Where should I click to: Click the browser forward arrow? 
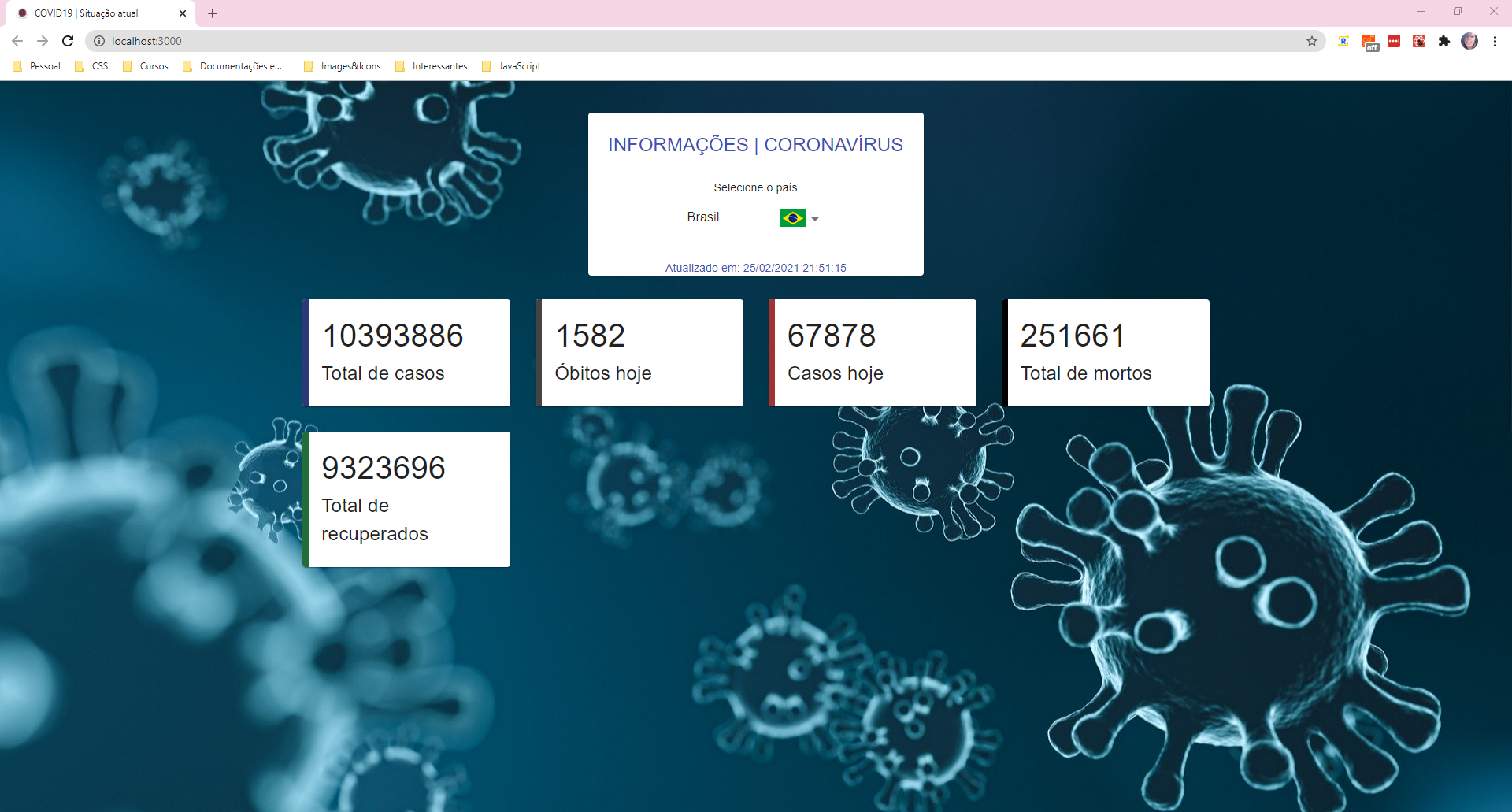pos(43,41)
